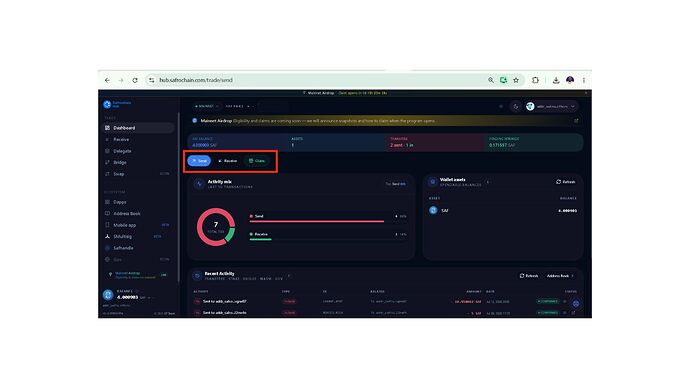Click the Recent Activity clock icon
The height and width of the screenshot is (388, 690).
click(x=197, y=276)
